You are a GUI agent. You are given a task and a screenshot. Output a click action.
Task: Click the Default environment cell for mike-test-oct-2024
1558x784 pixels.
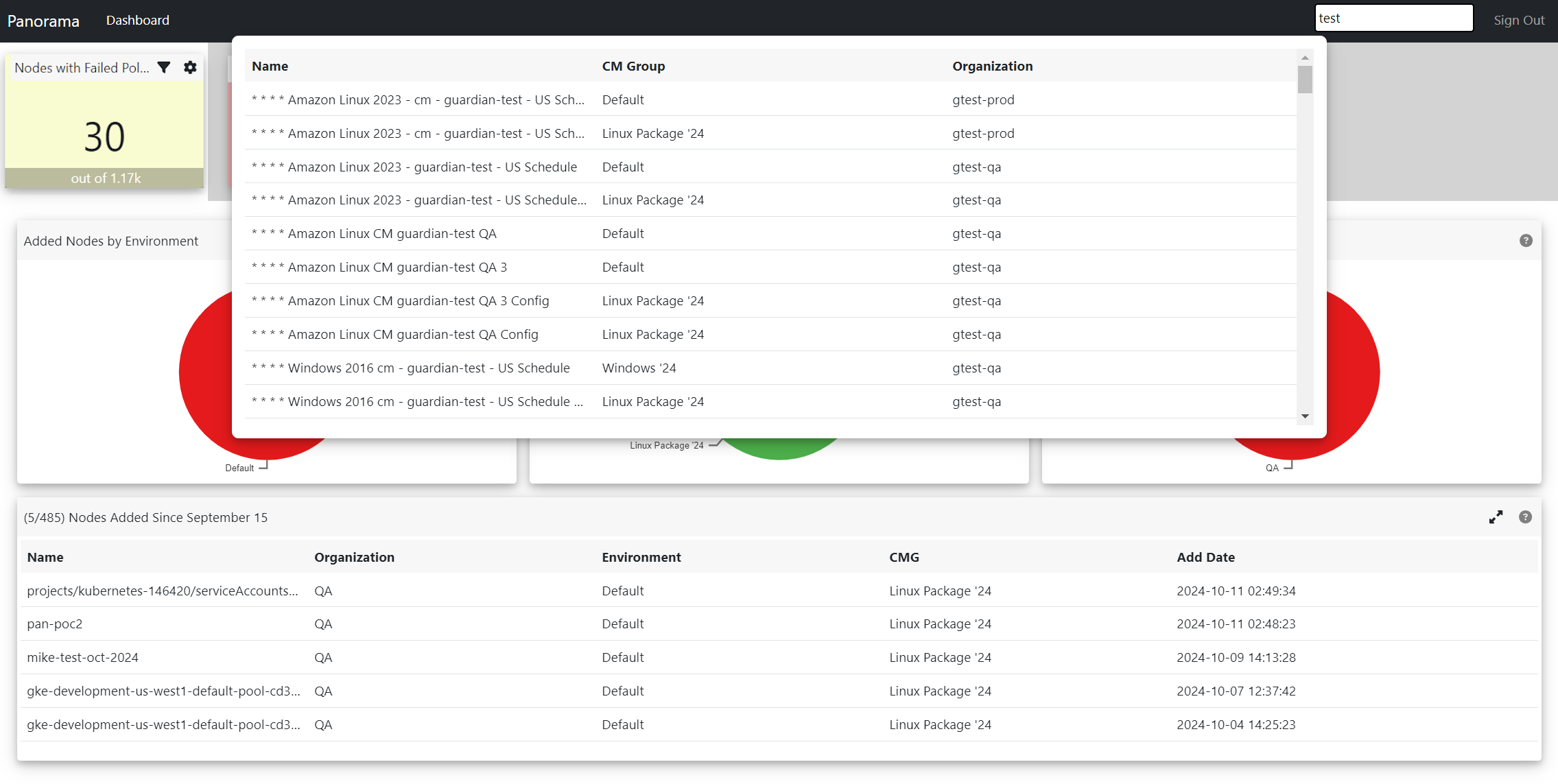[x=623, y=658]
